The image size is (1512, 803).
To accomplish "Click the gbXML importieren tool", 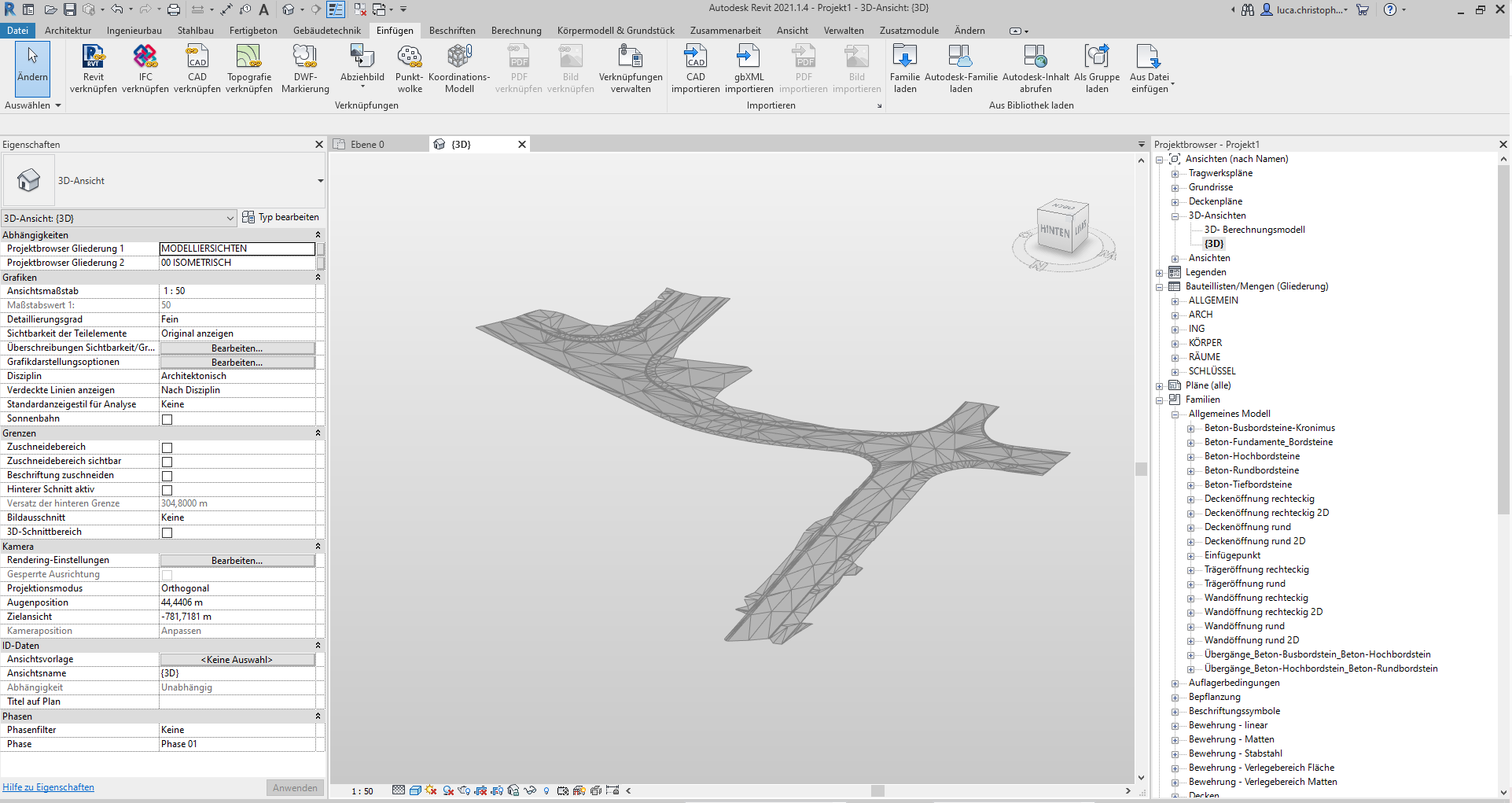I will 749,69.
